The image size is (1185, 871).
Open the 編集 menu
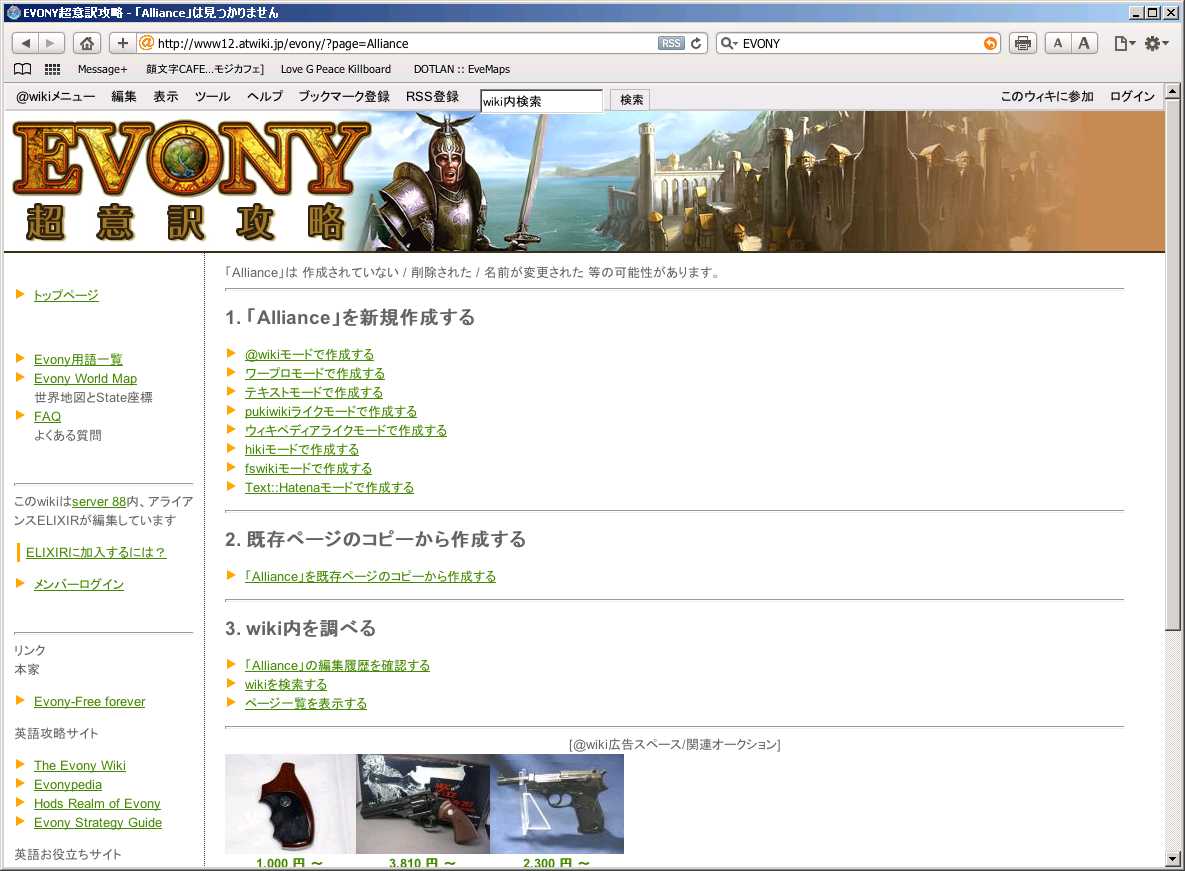[124, 97]
